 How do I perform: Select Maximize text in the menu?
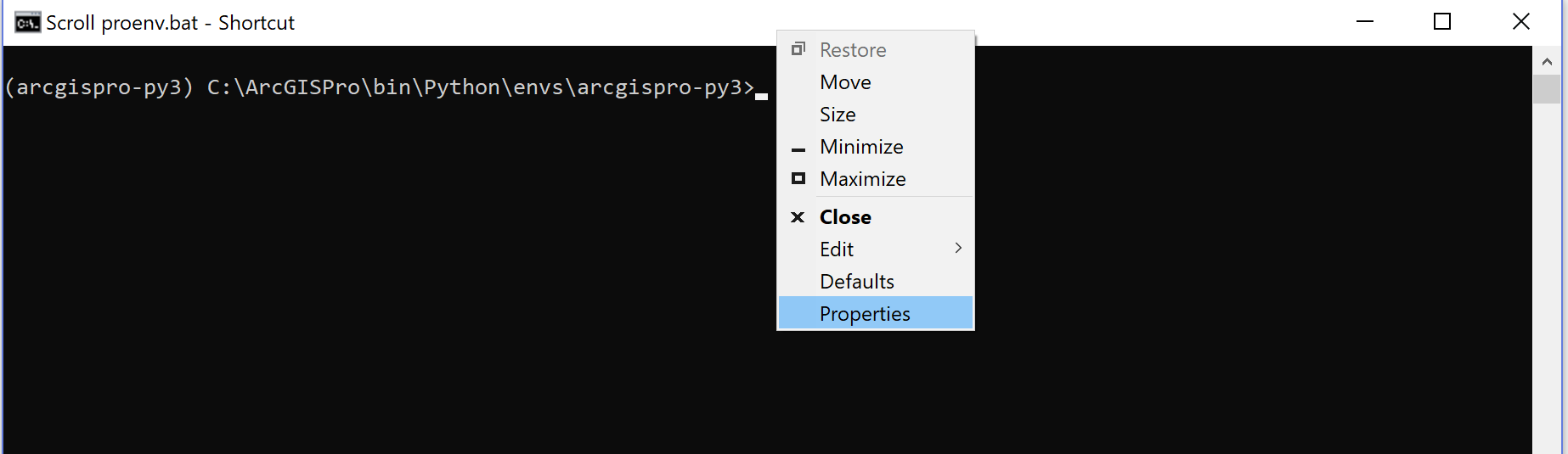pos(863,179)
